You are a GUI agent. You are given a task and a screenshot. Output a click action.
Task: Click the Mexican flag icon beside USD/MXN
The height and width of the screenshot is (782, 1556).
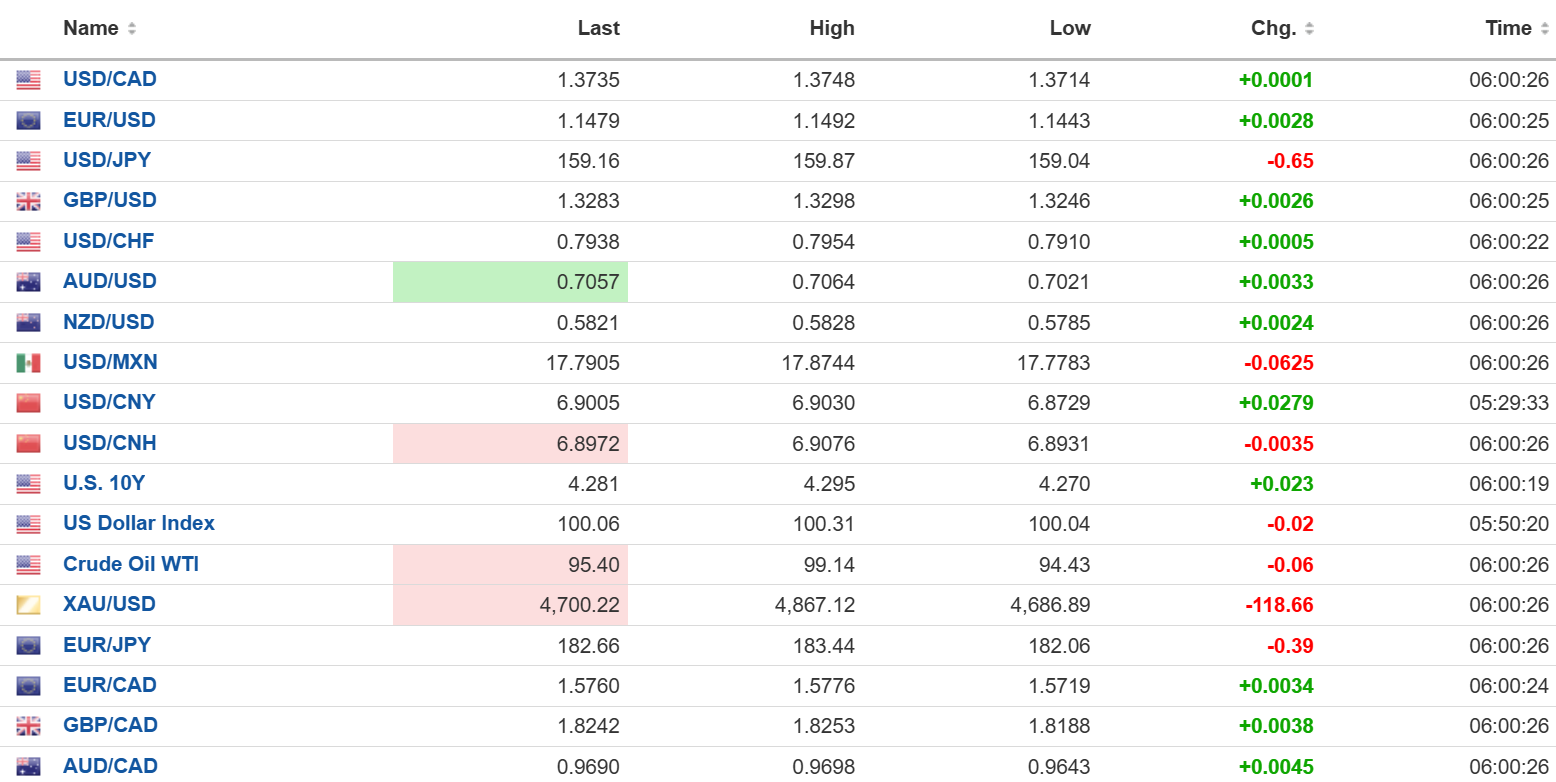click(28, 363)
